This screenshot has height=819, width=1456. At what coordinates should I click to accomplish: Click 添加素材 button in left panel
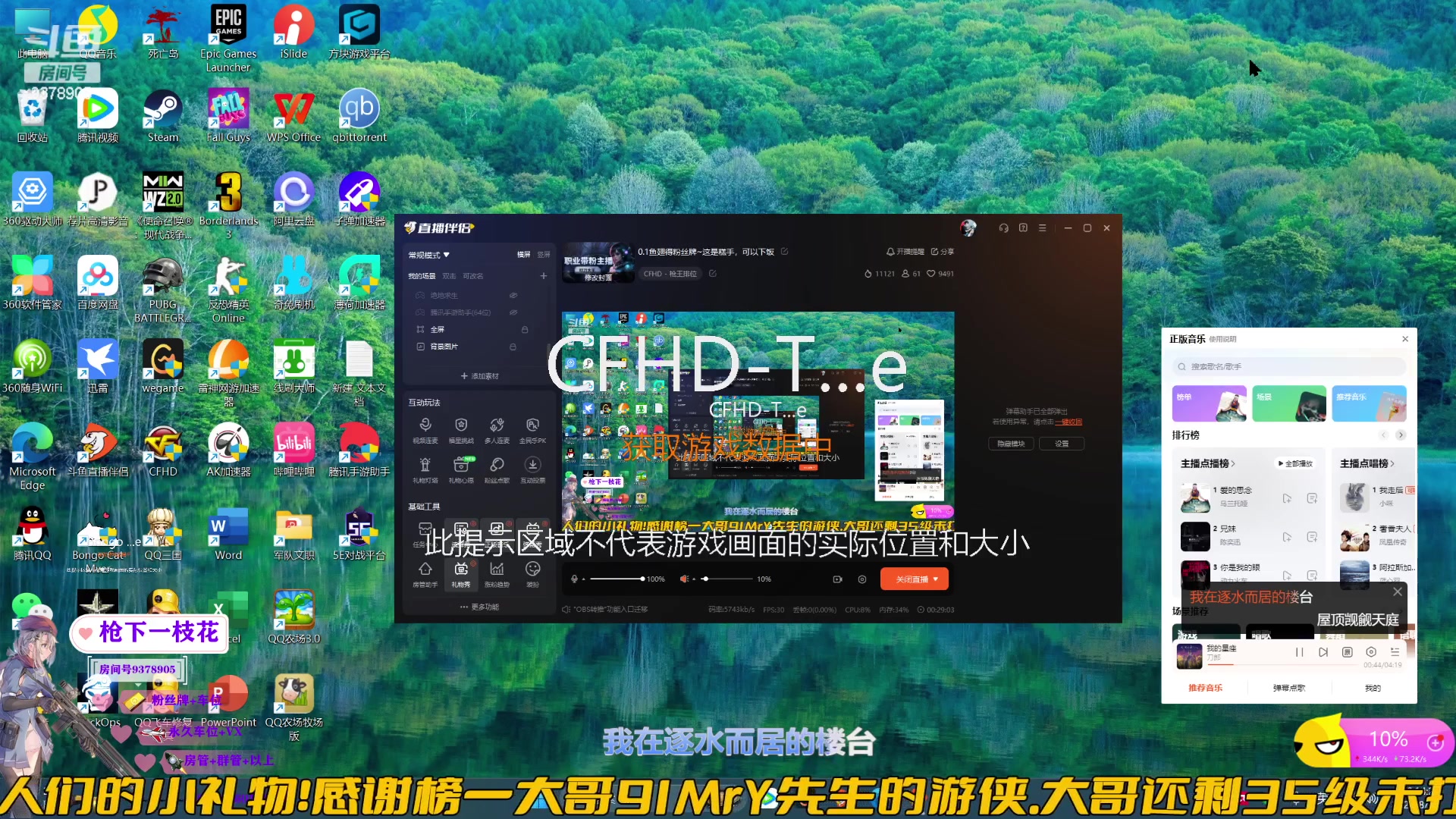click(481, 375)
